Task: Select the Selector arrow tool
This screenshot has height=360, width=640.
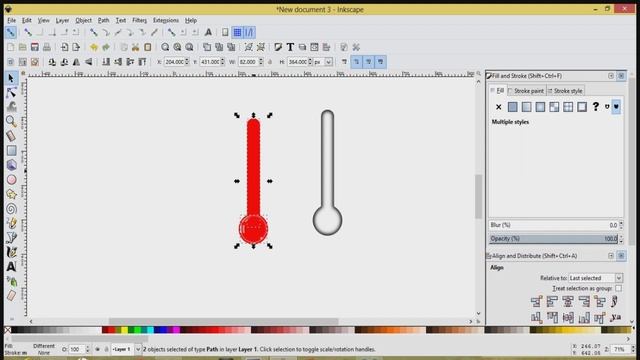Action: tap(11, 78)
